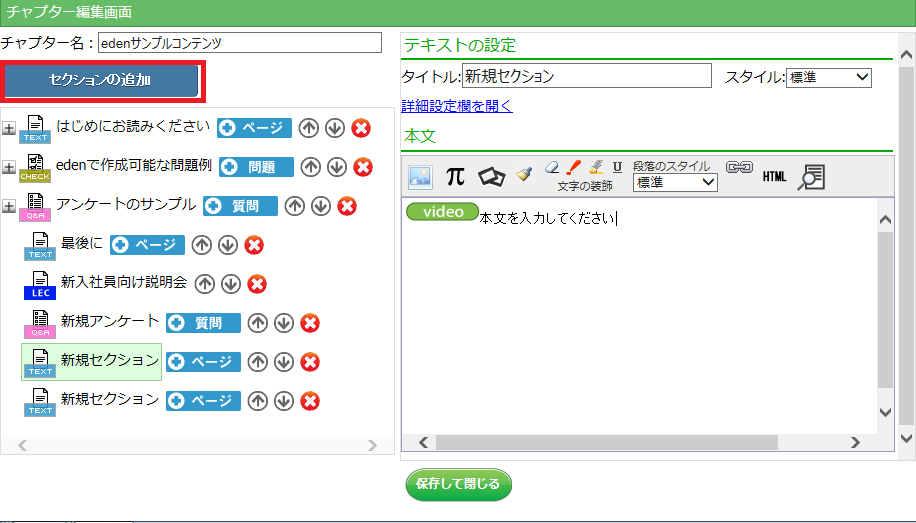Insert an image via the picture icon
This screenshot has width=916, height=523.
[x=420, y=176]
